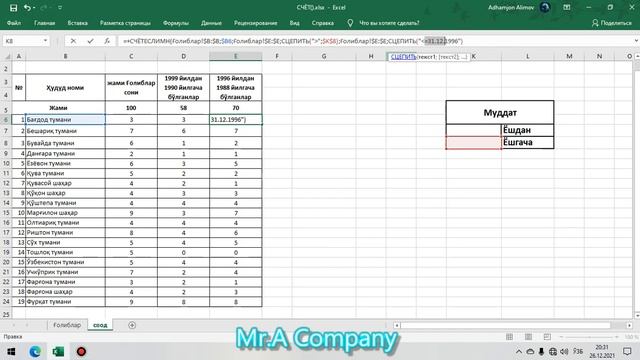
Task: Open Microsoft Edge from taskbar
Action: pos(35,351)
